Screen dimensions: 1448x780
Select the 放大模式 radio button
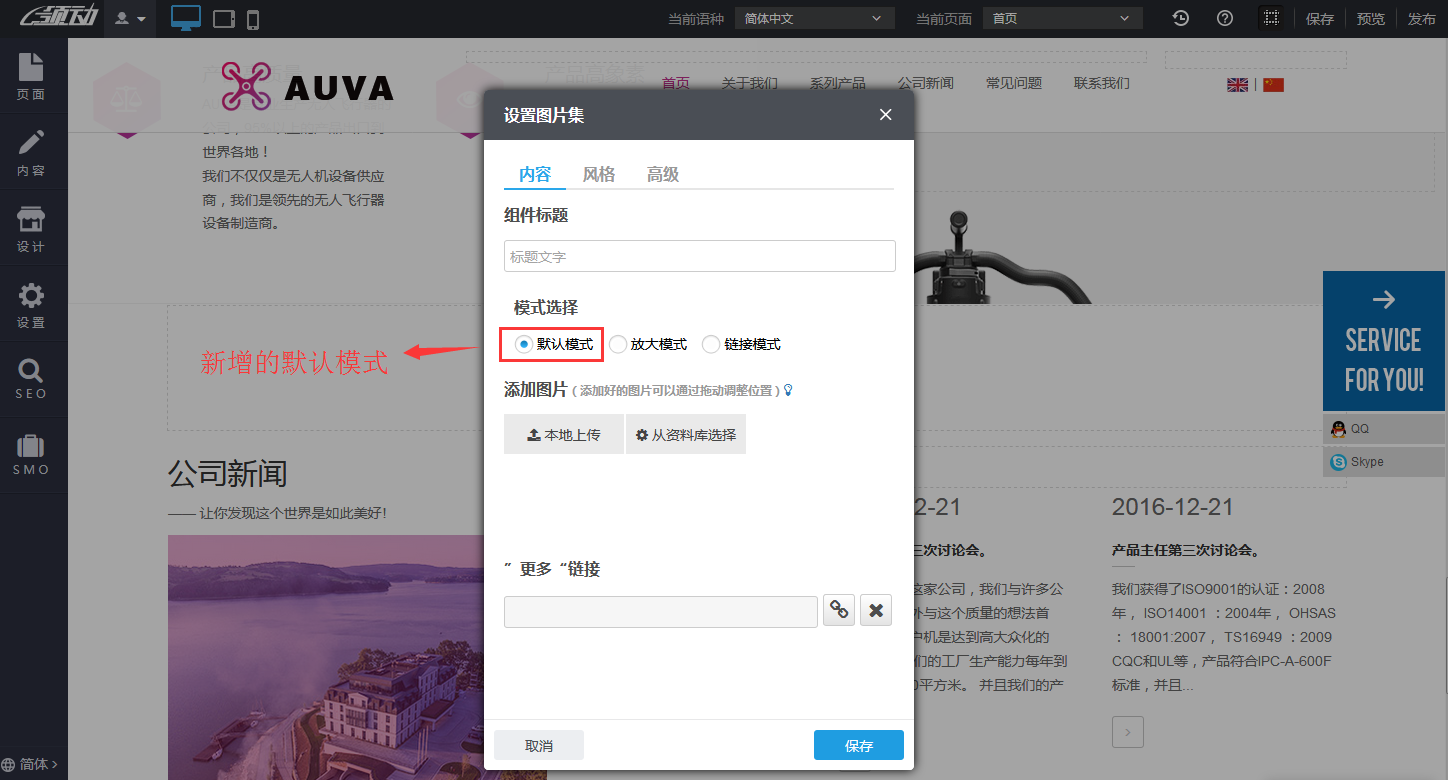618,344
